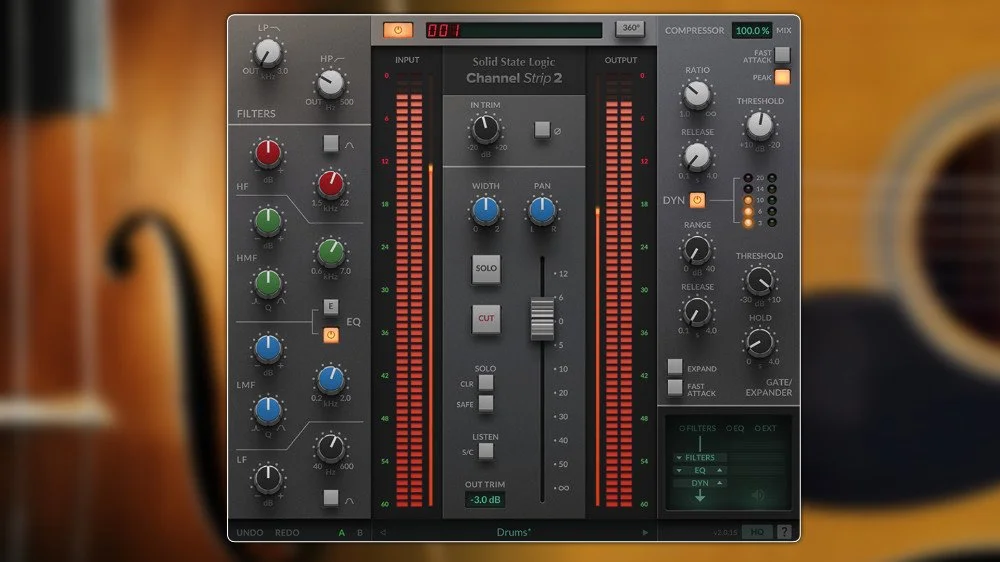
Task: Adjust the compressor THRESHOLD knob
Action: click(x=759, y=126)
